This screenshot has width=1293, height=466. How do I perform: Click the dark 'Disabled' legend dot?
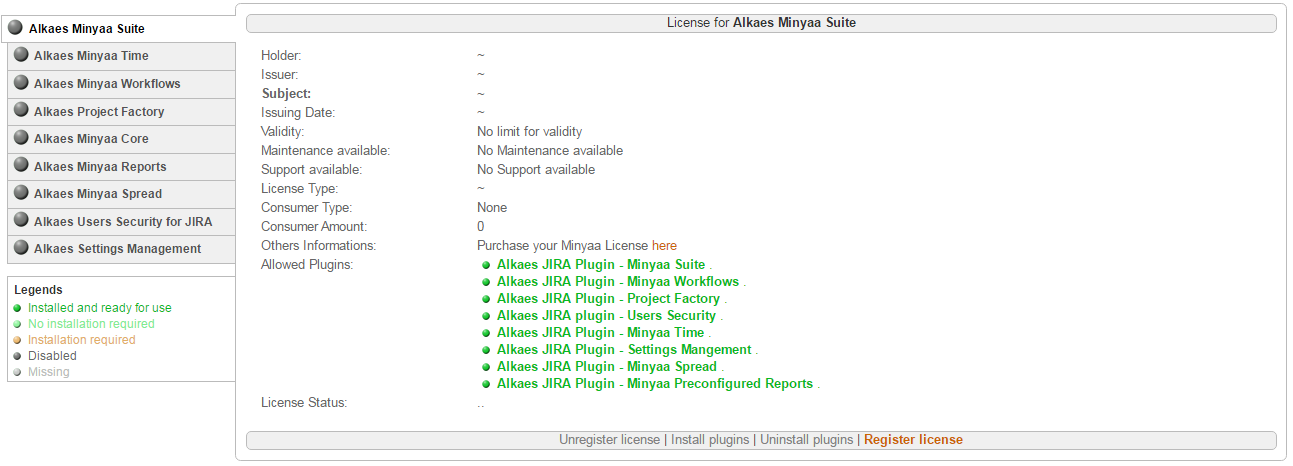[18, 357]
